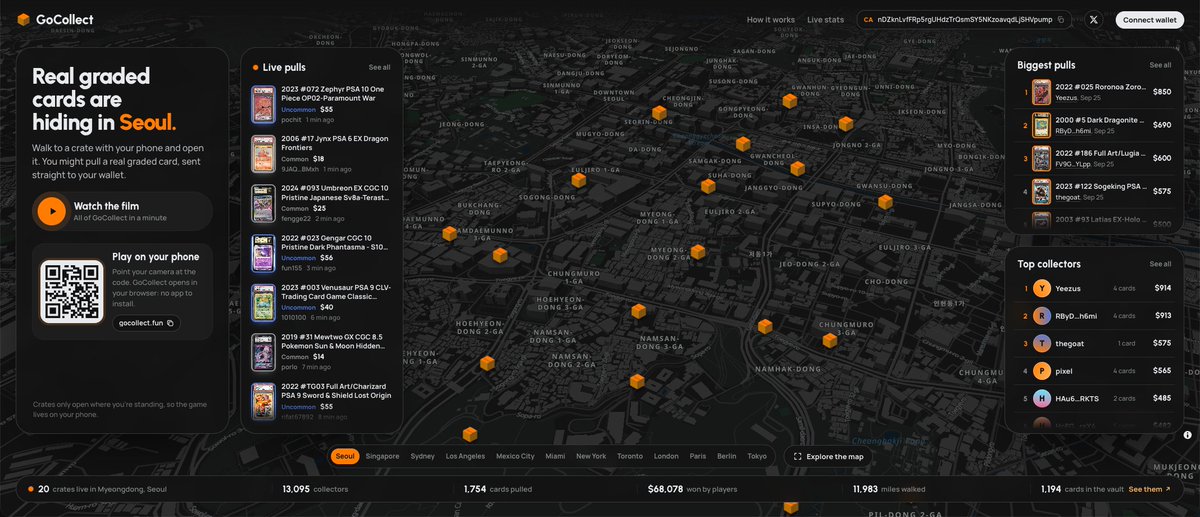Click Yeezus's orange Y avatar

click(1042, 288)
